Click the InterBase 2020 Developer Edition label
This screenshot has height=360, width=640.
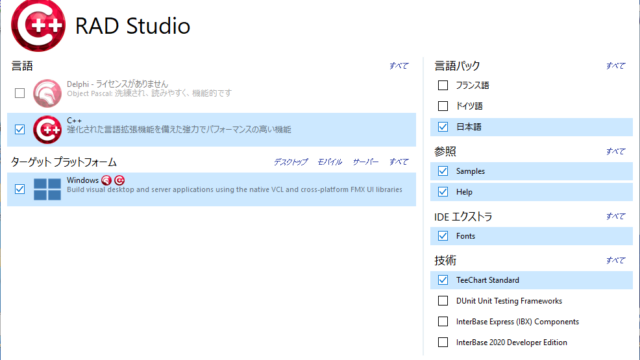(511, 342)
